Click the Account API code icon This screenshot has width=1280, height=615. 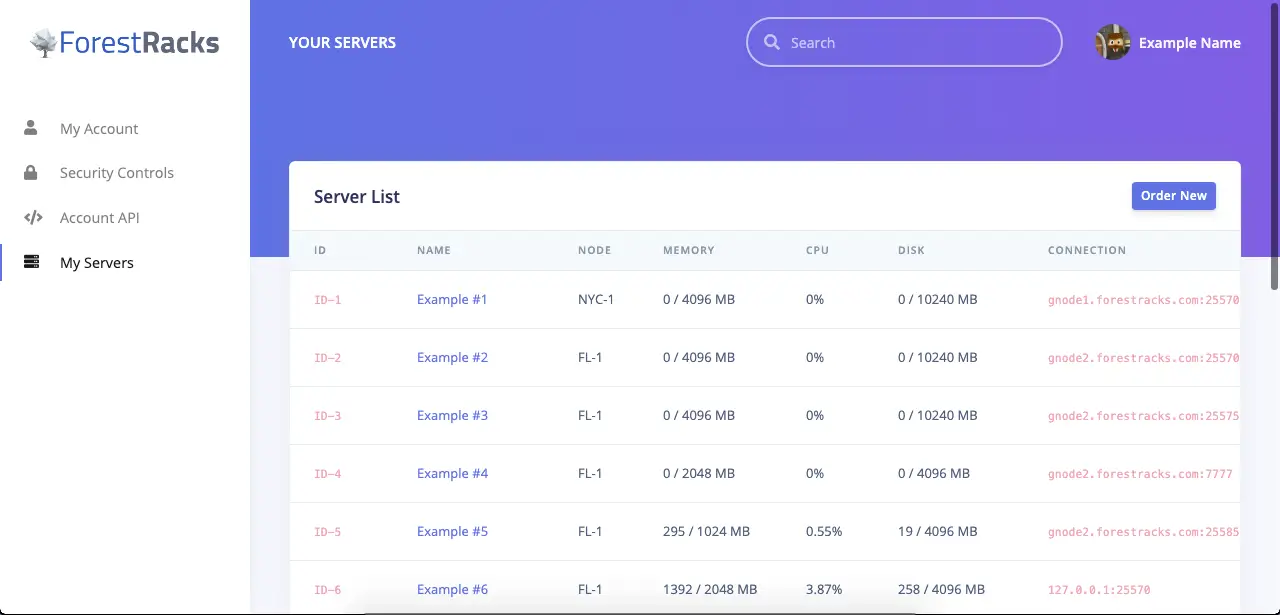32,217
